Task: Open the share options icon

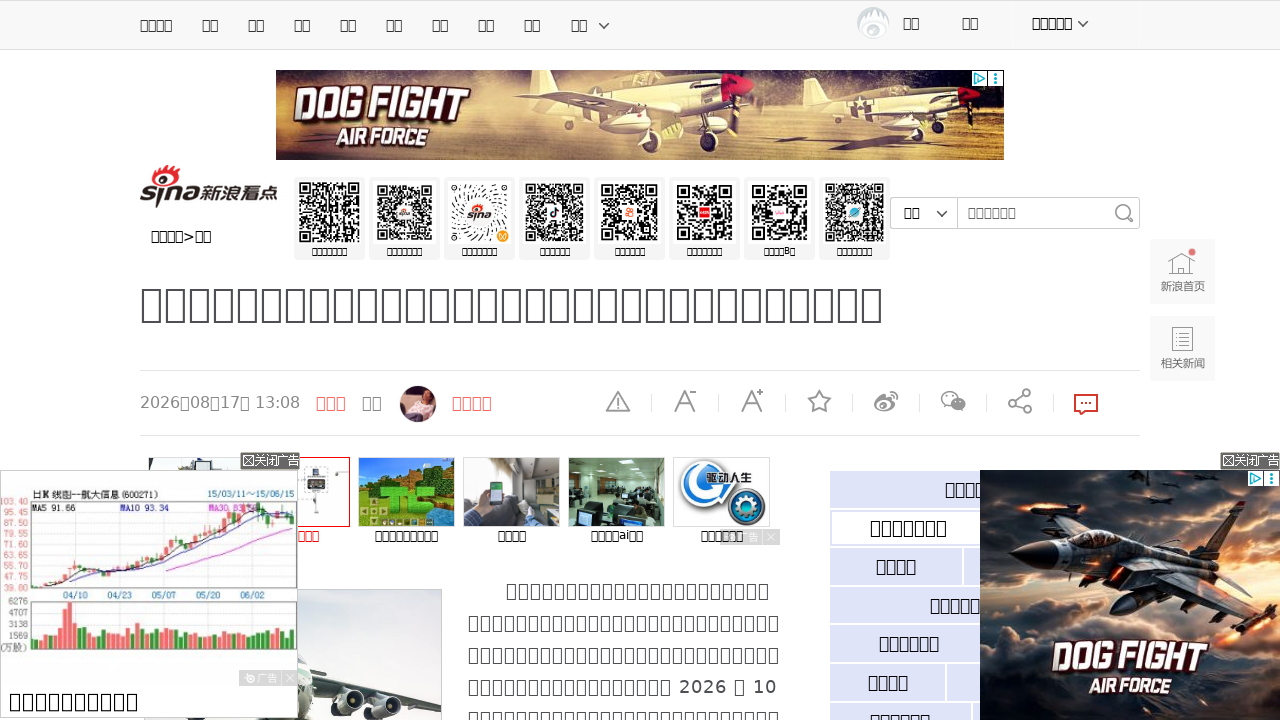Action: click(1020, 402)
